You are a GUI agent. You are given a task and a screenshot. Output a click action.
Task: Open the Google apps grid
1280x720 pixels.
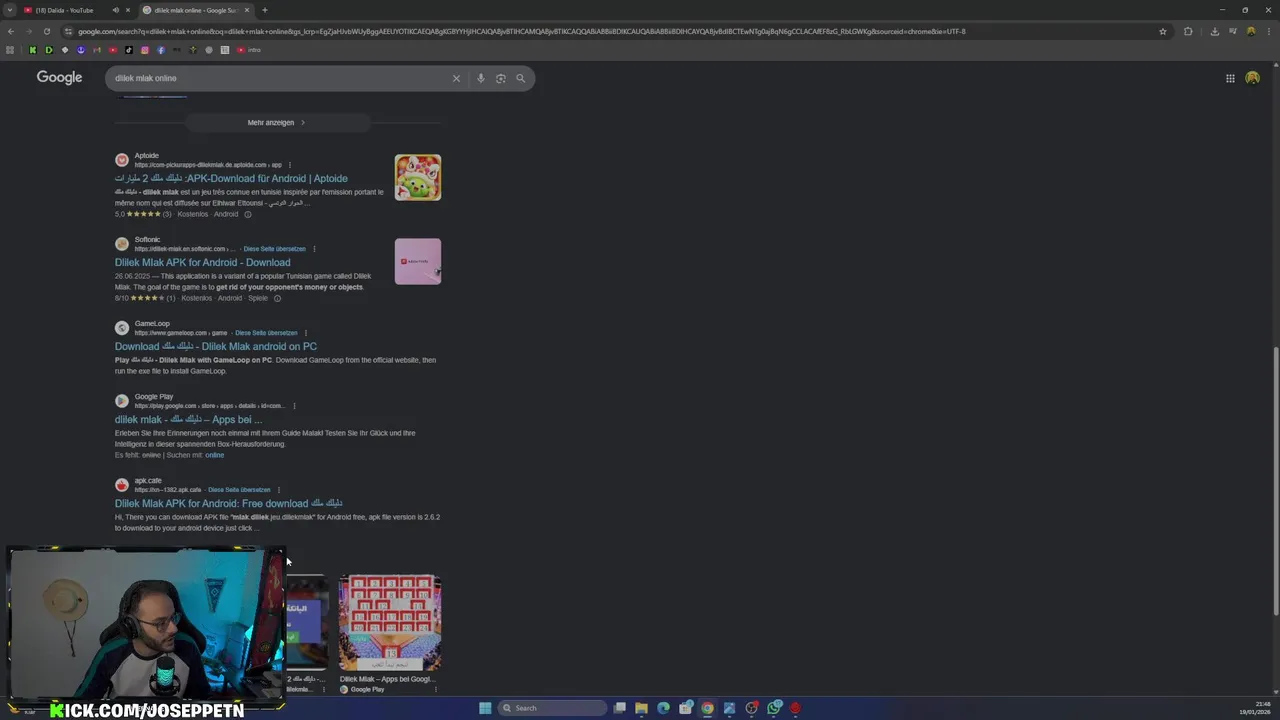(1230, 78)
